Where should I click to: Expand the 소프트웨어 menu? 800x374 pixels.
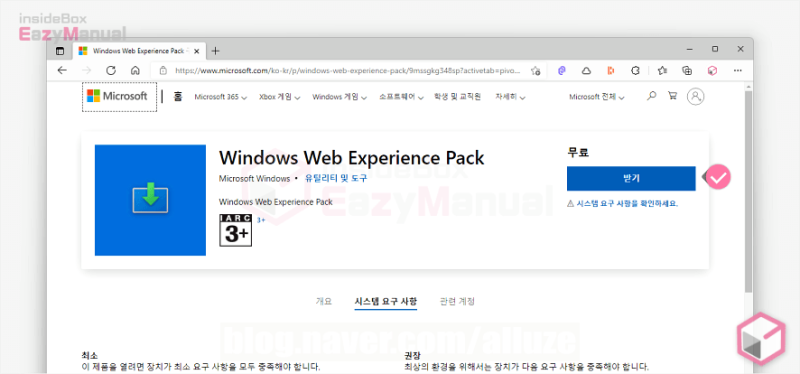point(402,96)
